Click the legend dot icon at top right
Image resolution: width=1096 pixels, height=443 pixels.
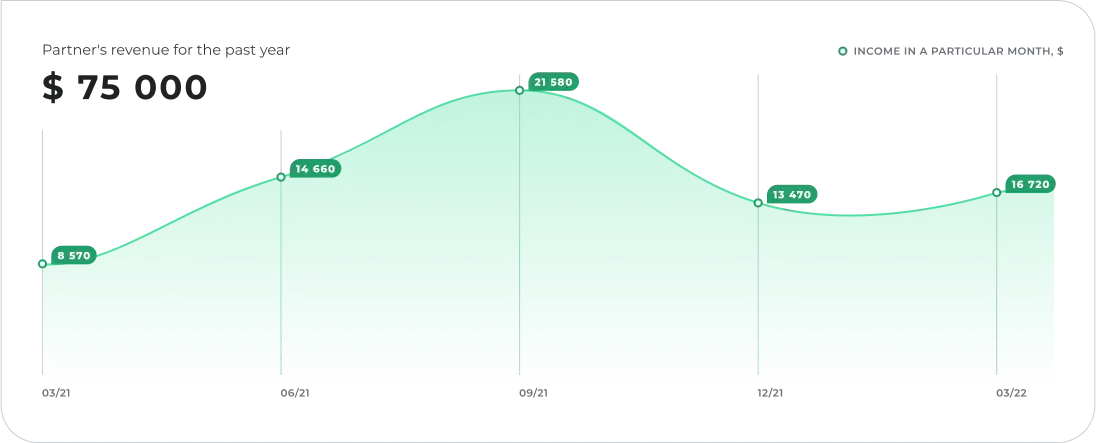click(843, 49)
